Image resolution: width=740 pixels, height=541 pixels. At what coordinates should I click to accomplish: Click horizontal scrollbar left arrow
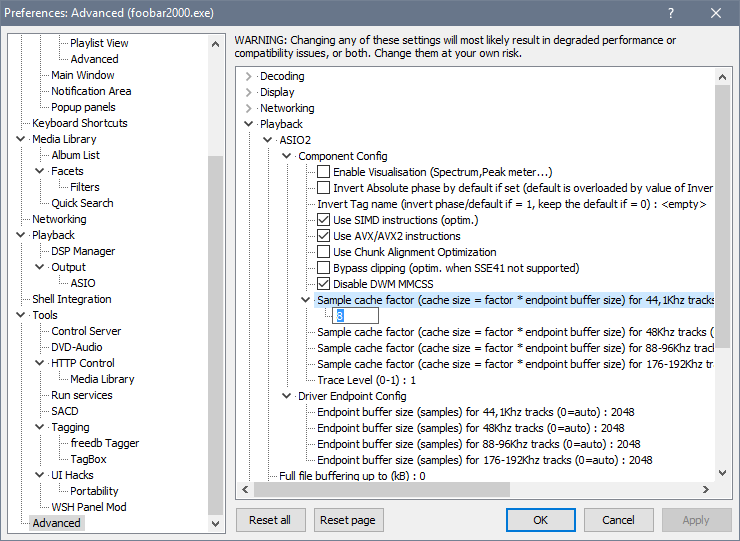(245, 490)
